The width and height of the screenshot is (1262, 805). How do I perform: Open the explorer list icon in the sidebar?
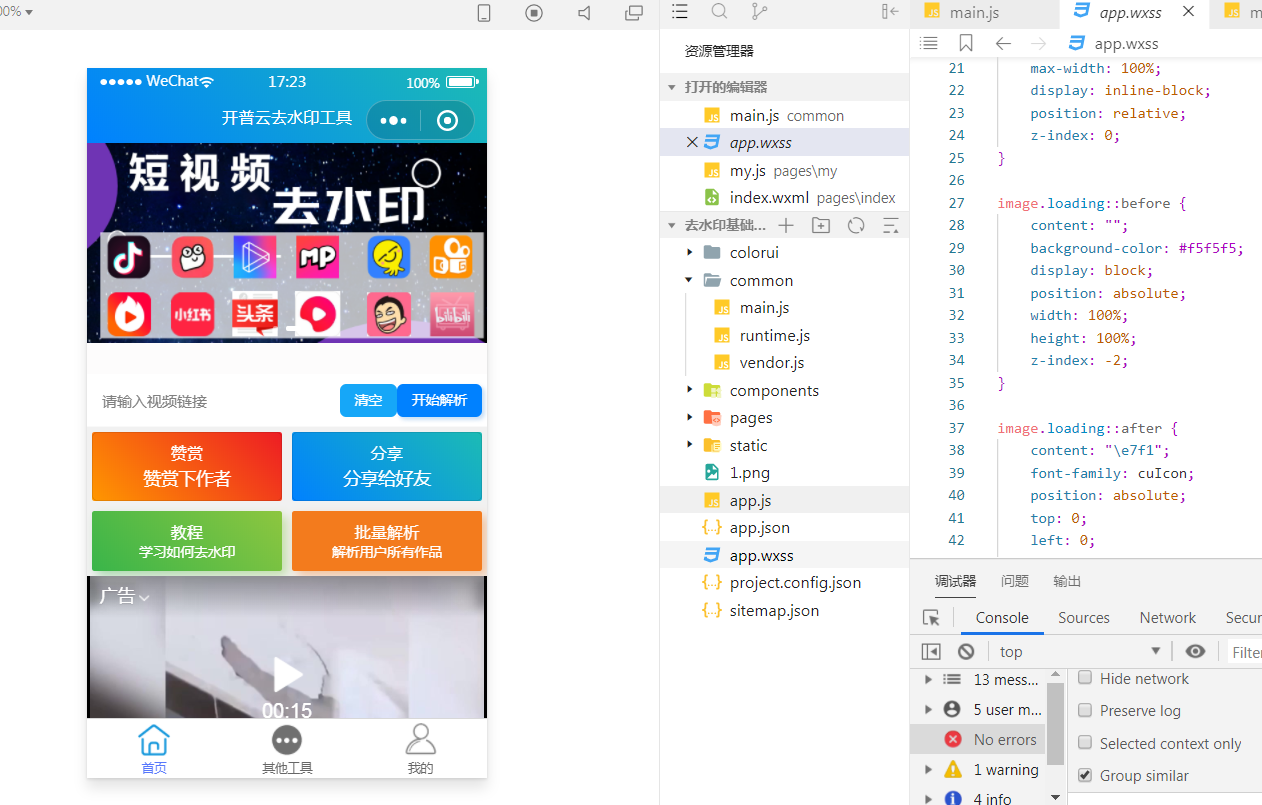(x=680, y=12)
